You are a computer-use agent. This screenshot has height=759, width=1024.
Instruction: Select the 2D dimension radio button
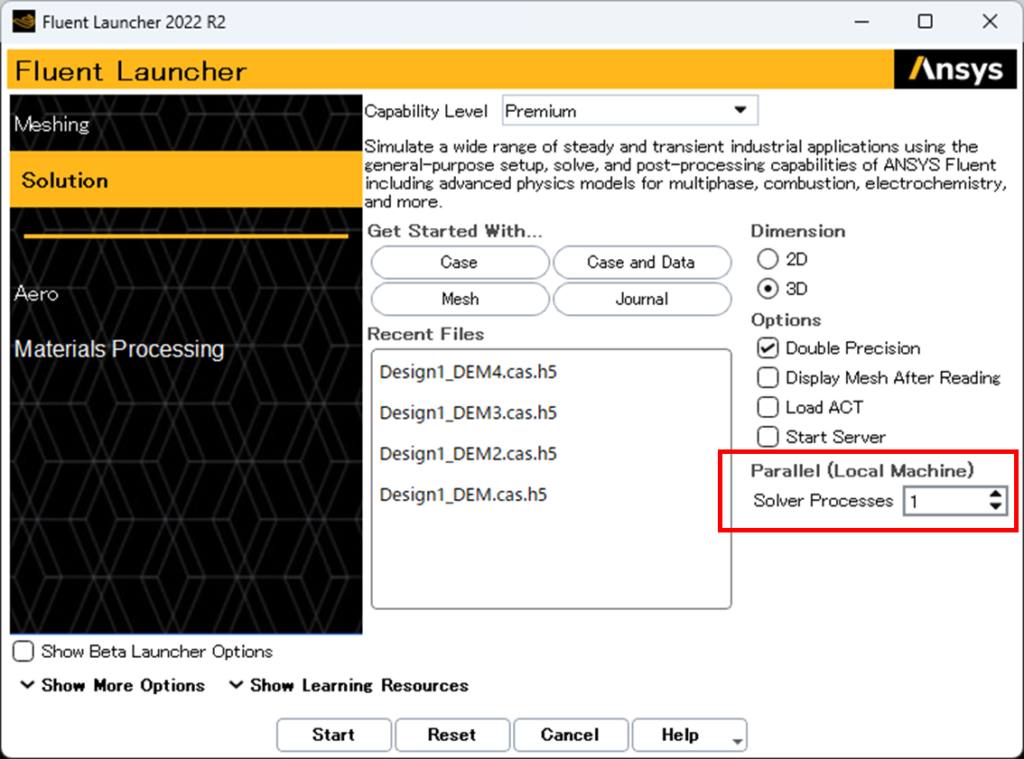(x=768, y=259)
